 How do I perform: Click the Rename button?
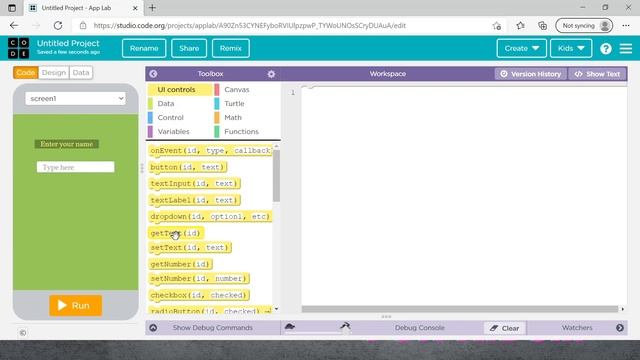[144, 48]
